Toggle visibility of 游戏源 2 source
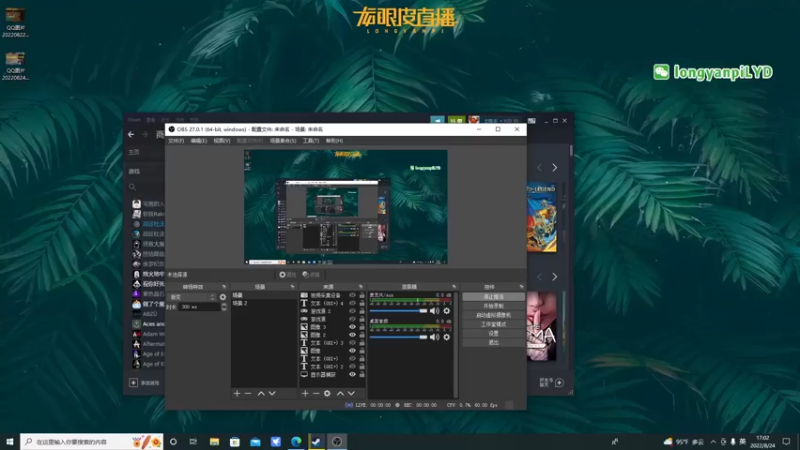This screenshot has width=800, height=450. click(352, 311)
